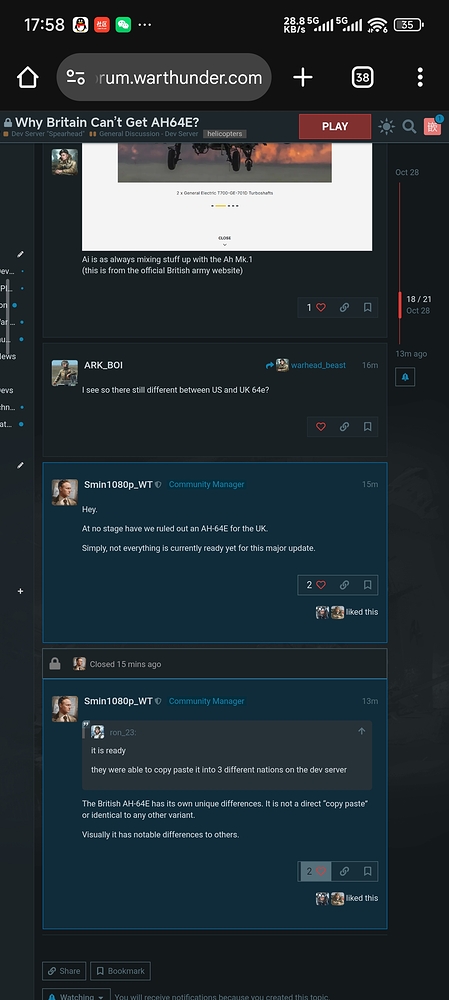Open avatar of user who closed topic
This screenshot has width=449, height=1000.
coord(79,664)
